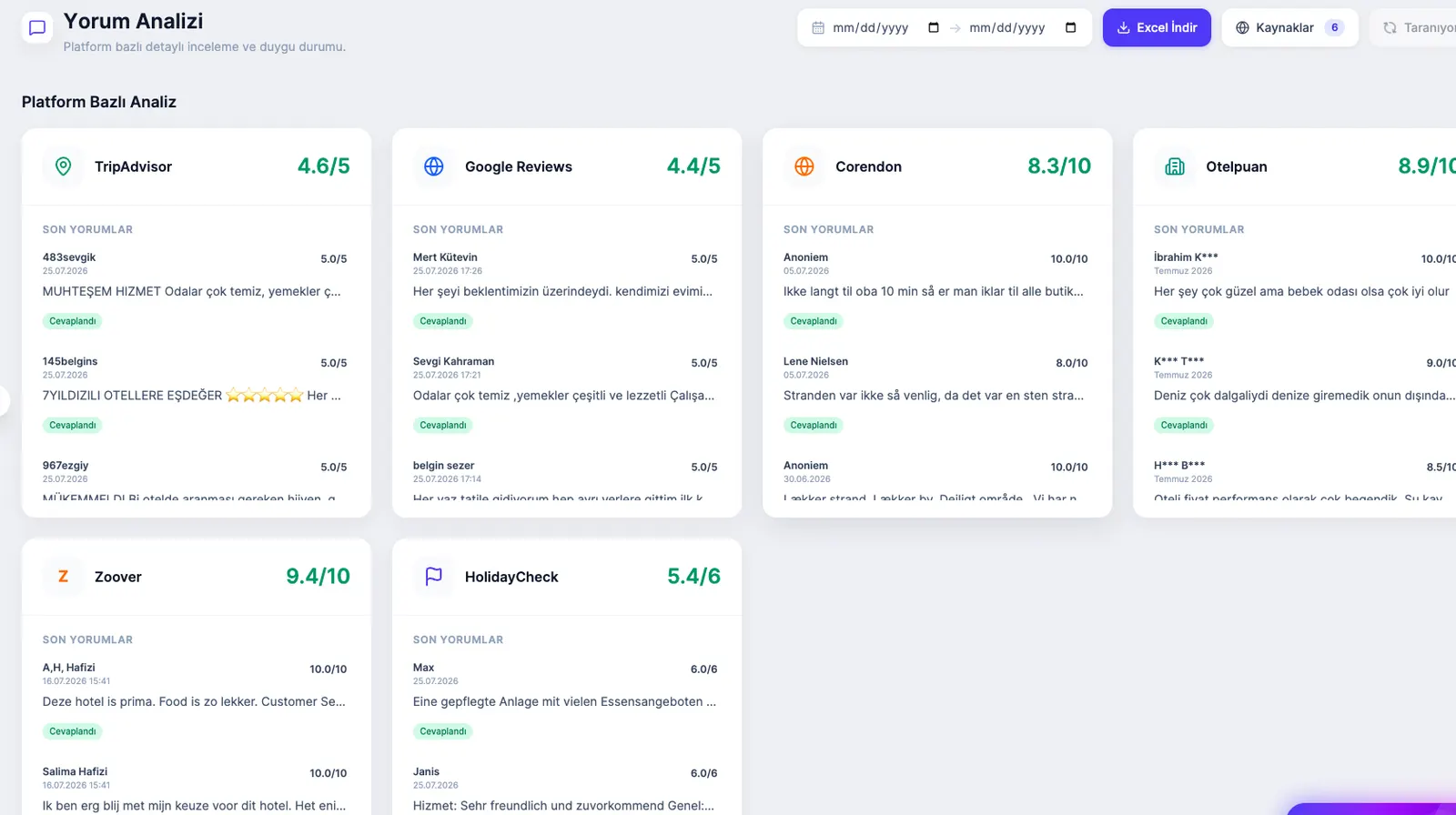Open the Google Reviews card title

tap(519, 166)
